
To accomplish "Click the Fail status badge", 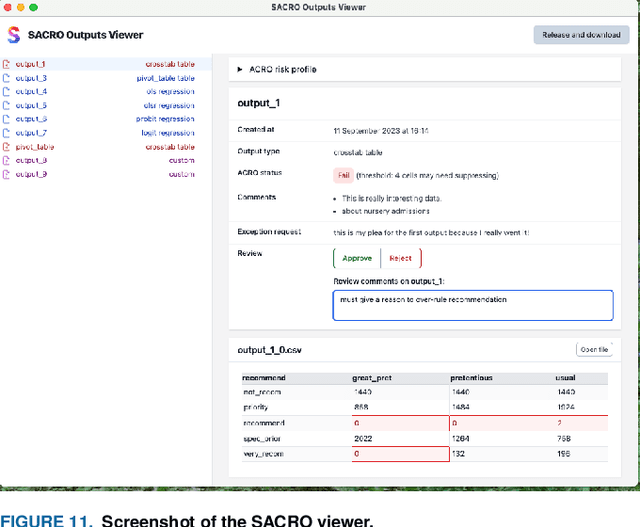I will point(344,175).
